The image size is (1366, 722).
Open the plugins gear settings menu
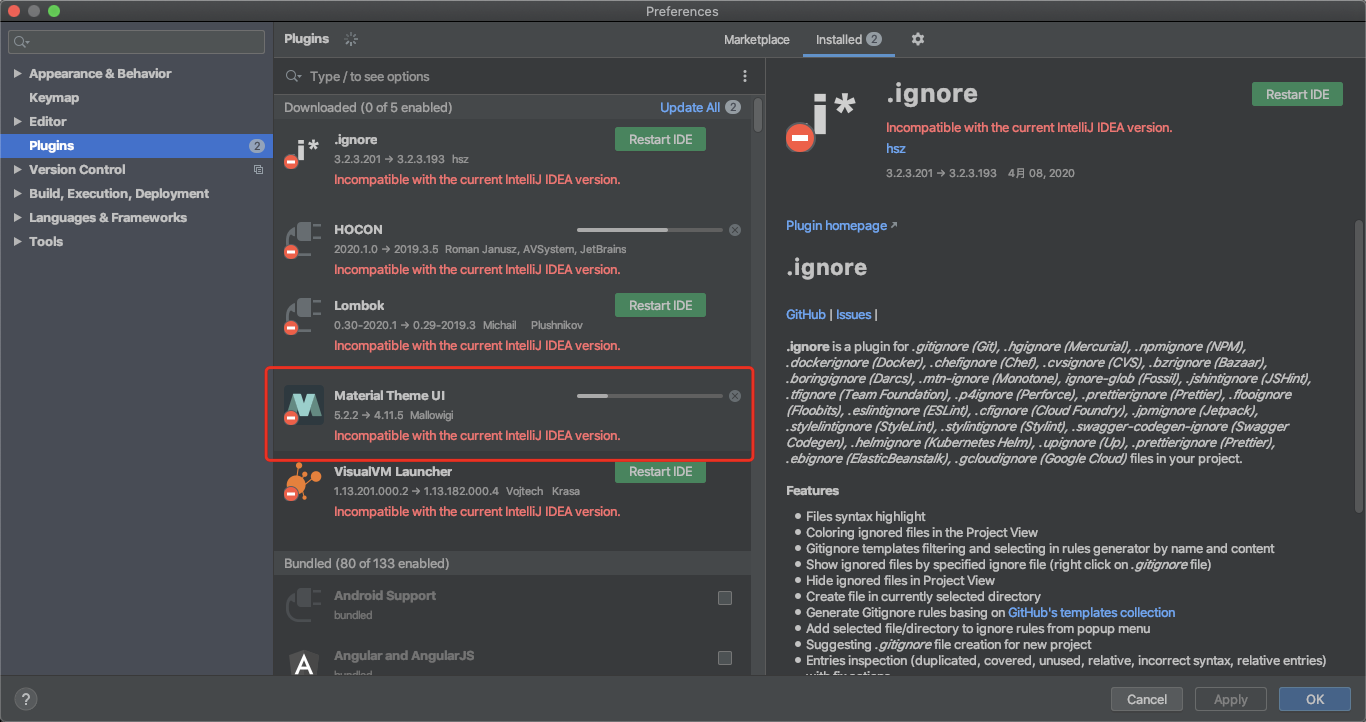918,39
